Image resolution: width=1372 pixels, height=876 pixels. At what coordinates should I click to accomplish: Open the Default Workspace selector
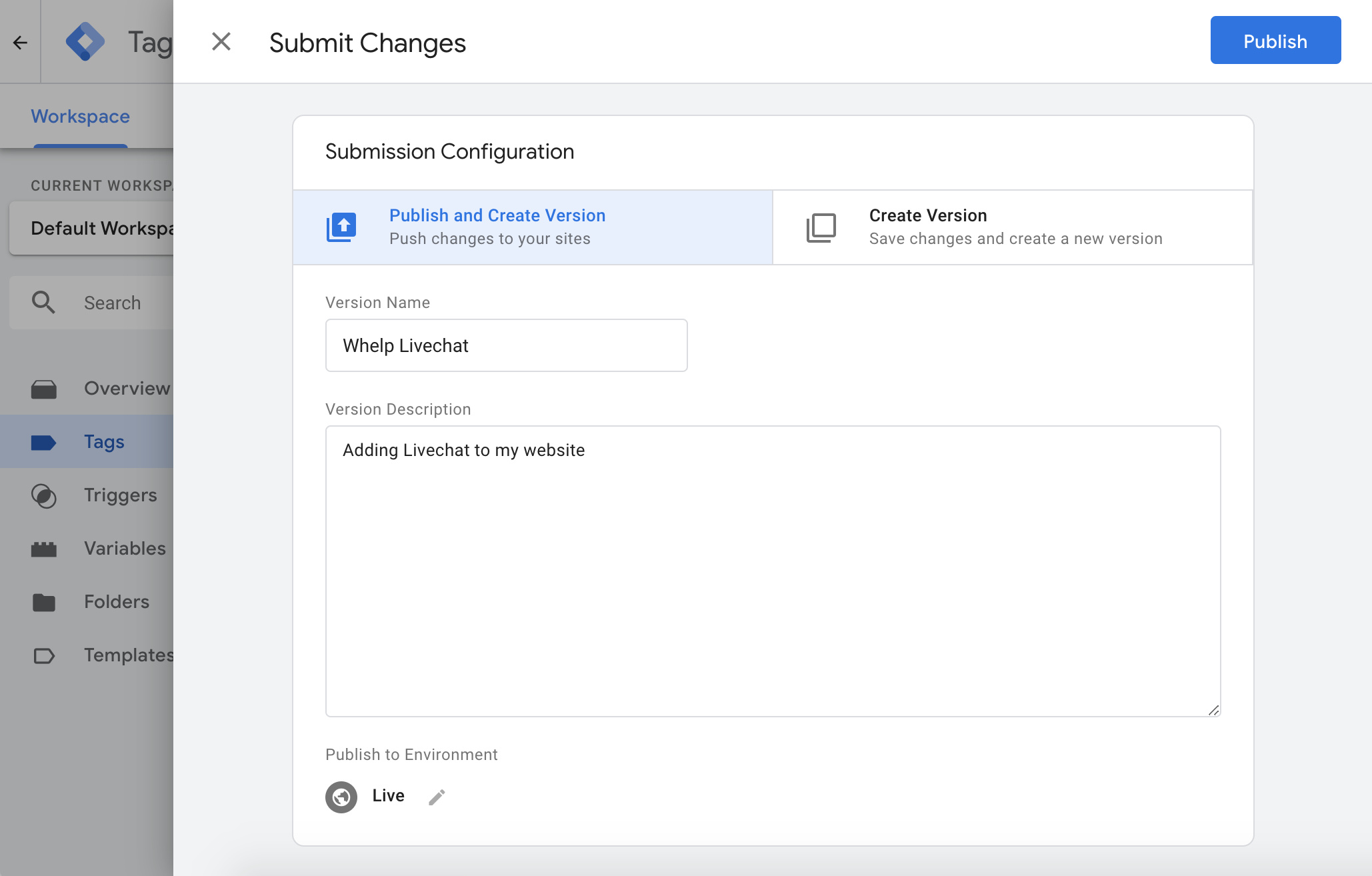tap(91, 228)
